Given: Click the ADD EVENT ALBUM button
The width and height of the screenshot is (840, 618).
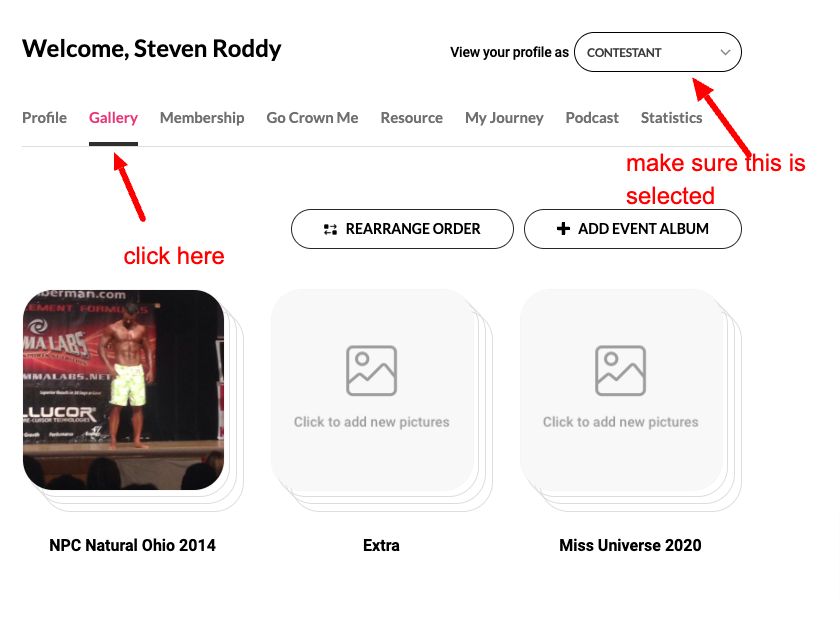Looking at the screenshot, I should 633,229.
